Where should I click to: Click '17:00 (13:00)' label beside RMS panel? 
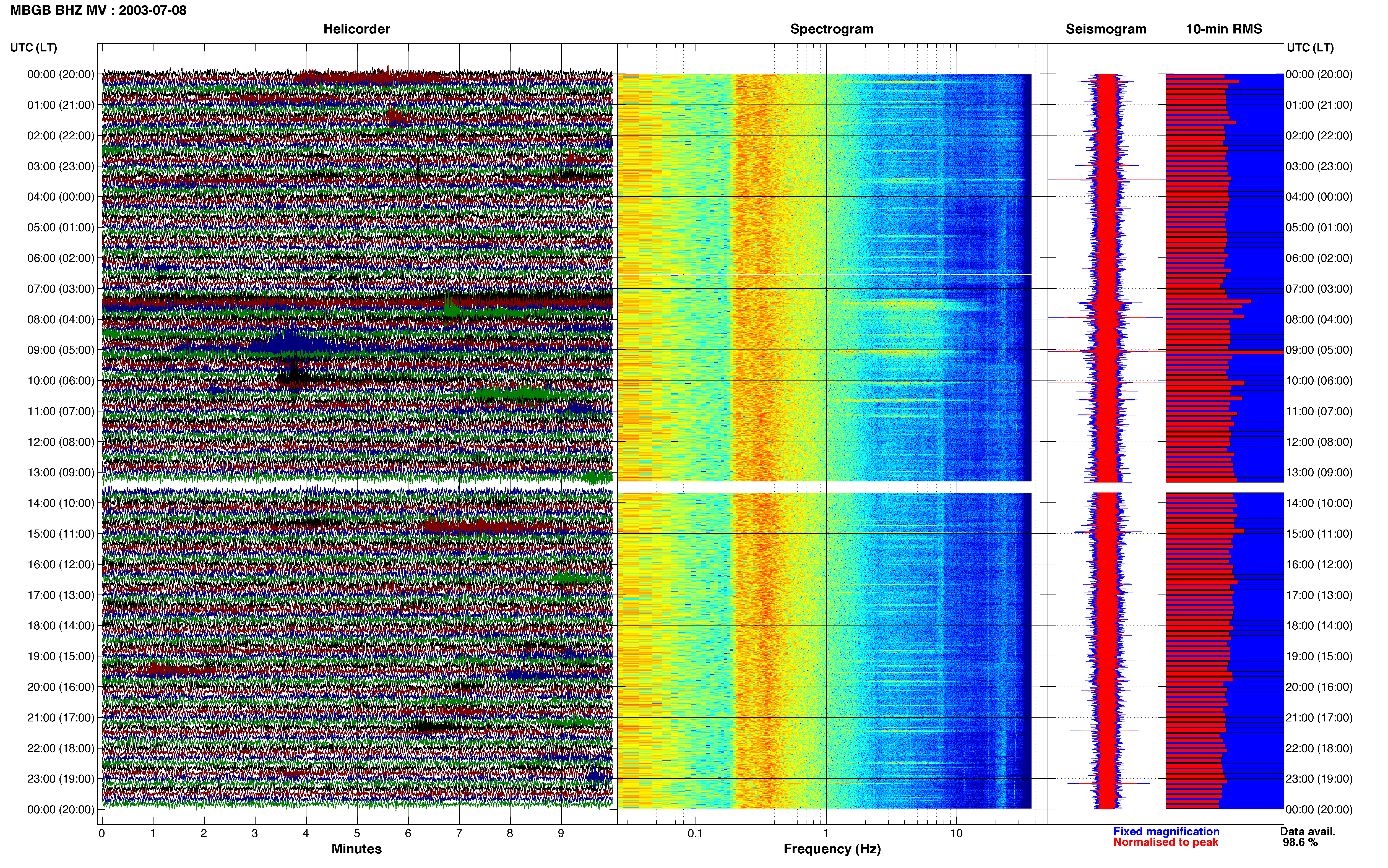(x=1319, y=595)
